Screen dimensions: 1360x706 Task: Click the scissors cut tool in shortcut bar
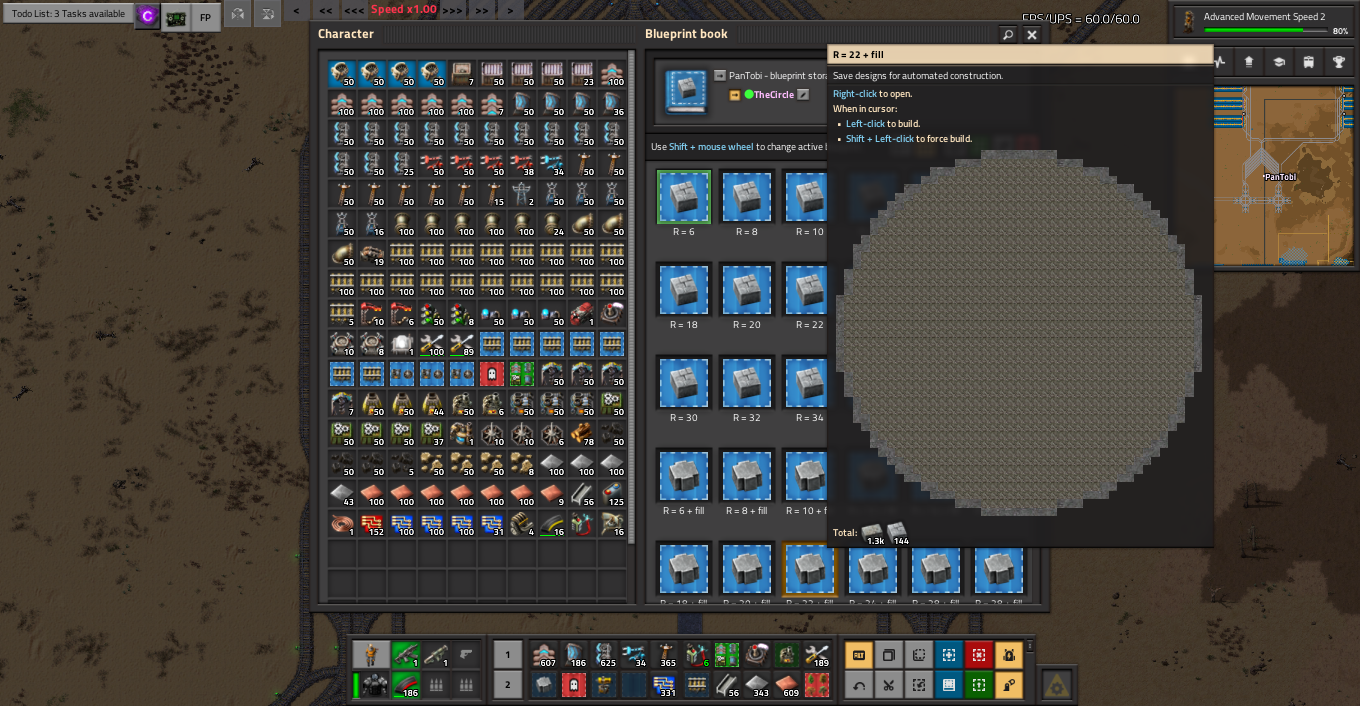click(888, 685)
